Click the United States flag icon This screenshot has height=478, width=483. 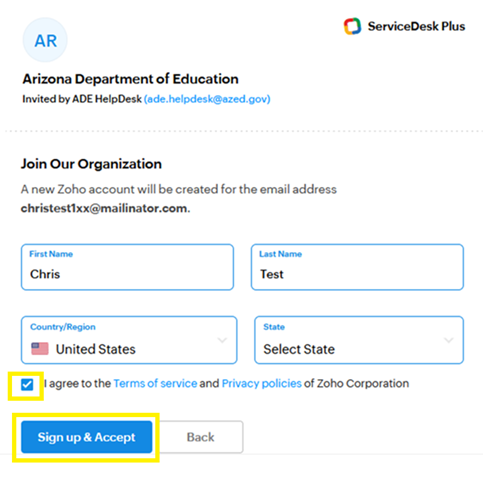point(40,349)
